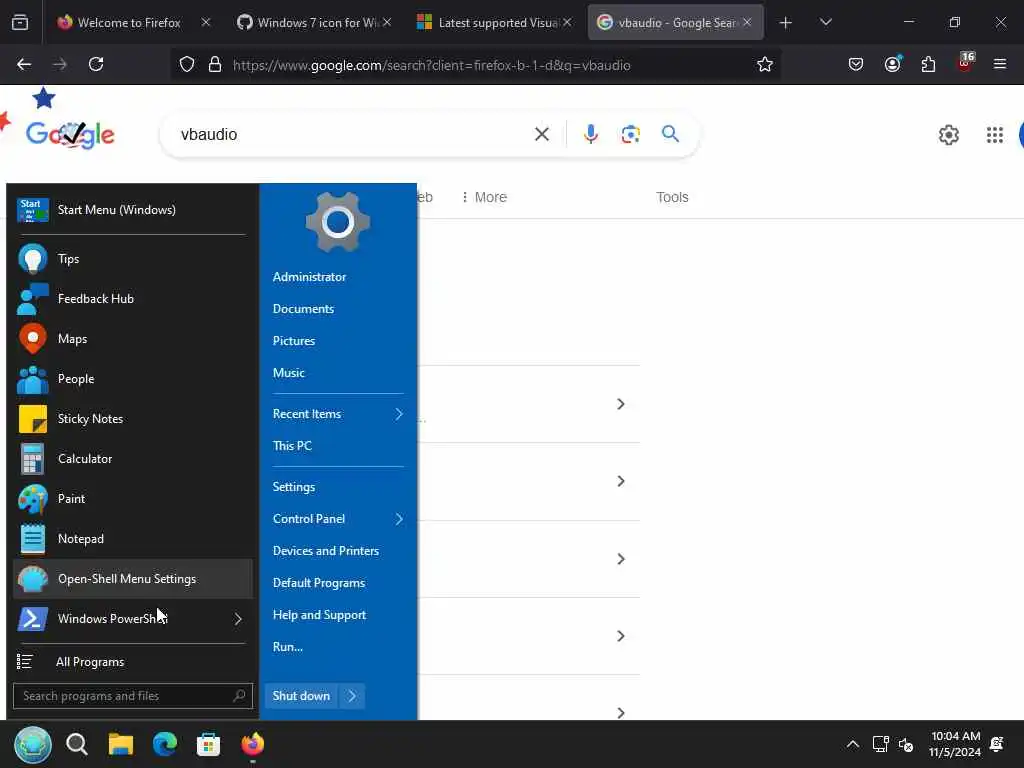Open Music folder in start menu
The height and width of the screenshot is (768, 1024).
[x=289, y=373]
